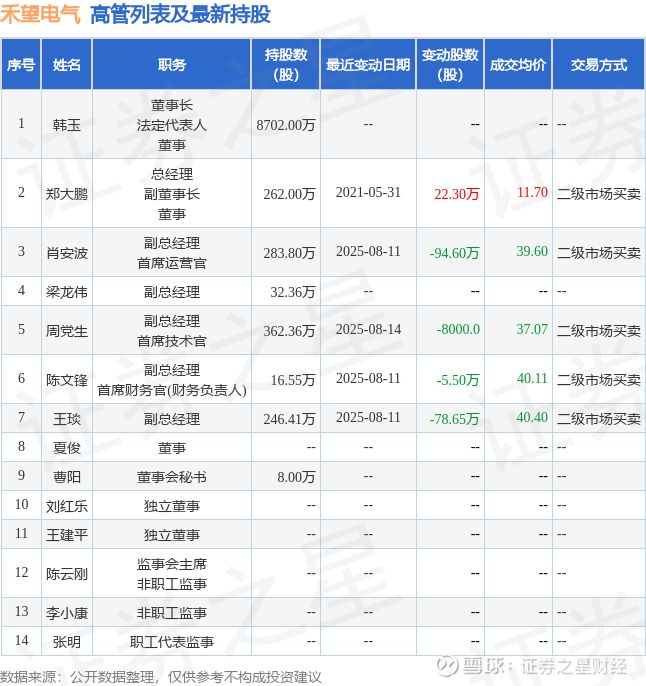This screenshot has height=686, width=646.
Task: Click the change value -5.50万
Action: [x=458, y=380]
